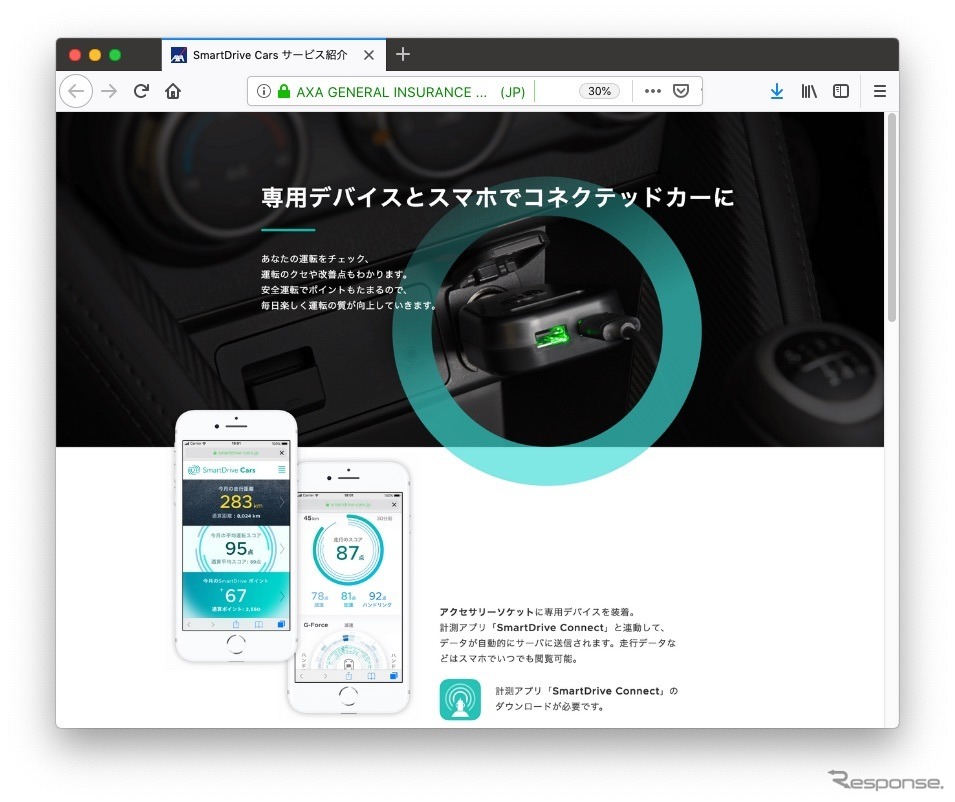
Task: Open page actions three-dot menu
Action: pyautogui.click(x=652, y=91)
